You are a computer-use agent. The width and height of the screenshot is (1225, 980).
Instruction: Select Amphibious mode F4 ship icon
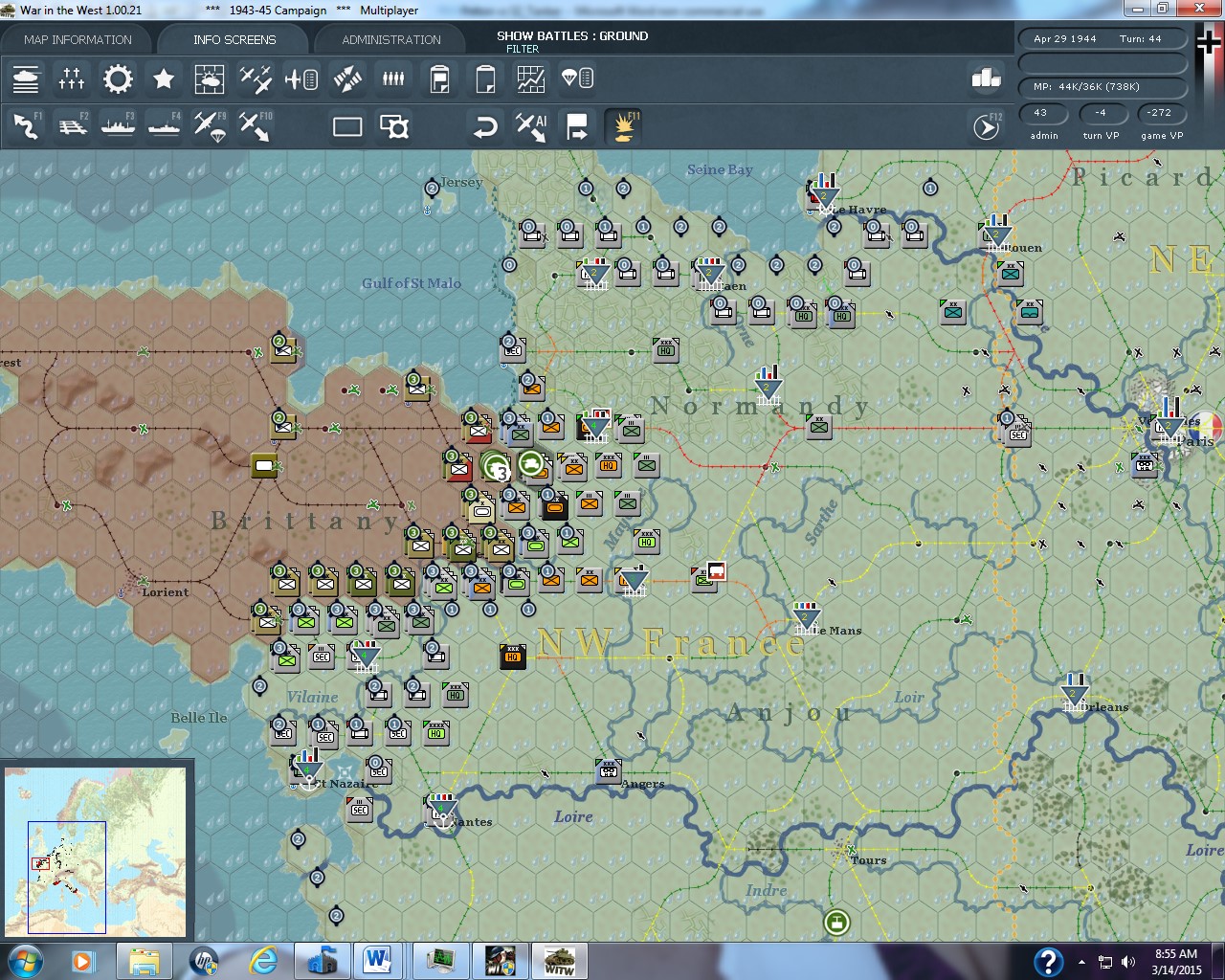coord(164,126)
